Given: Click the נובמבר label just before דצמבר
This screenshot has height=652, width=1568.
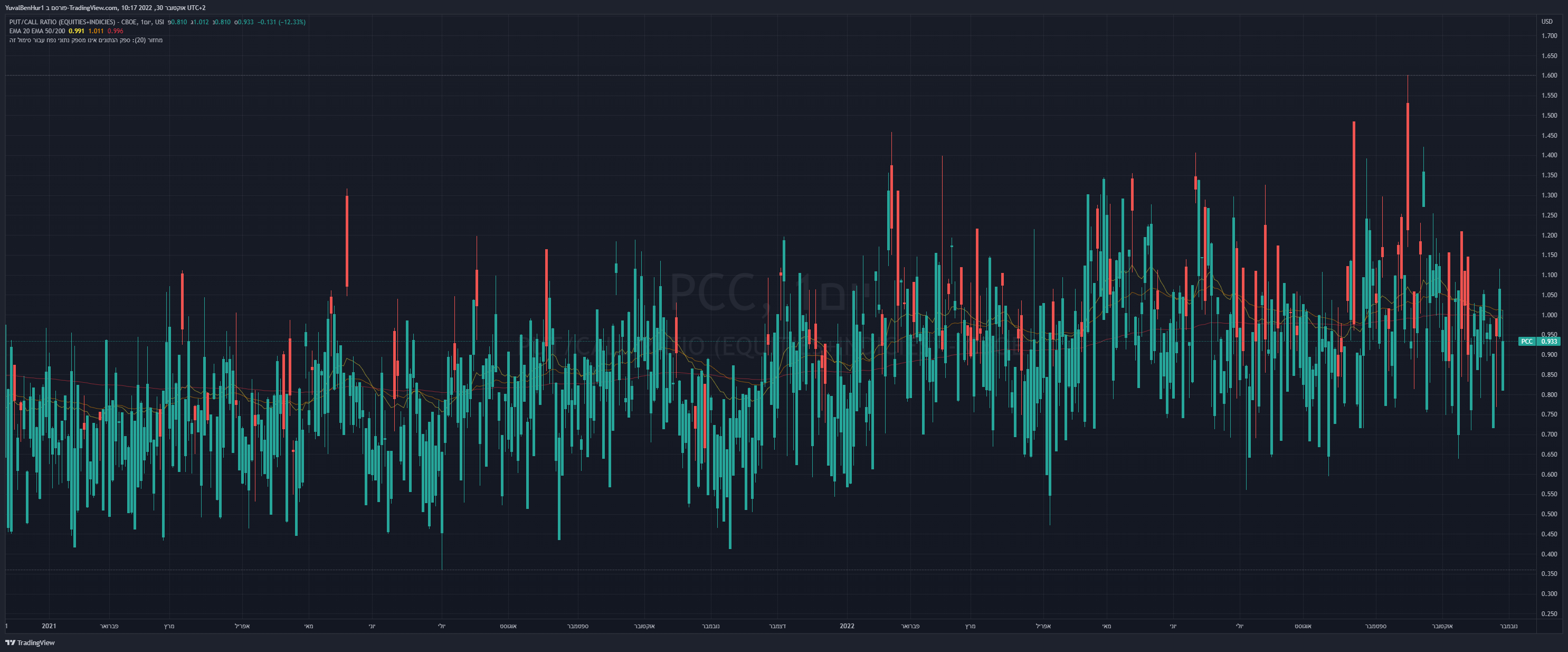Looking at the screenshot, I should coord(710,626).
